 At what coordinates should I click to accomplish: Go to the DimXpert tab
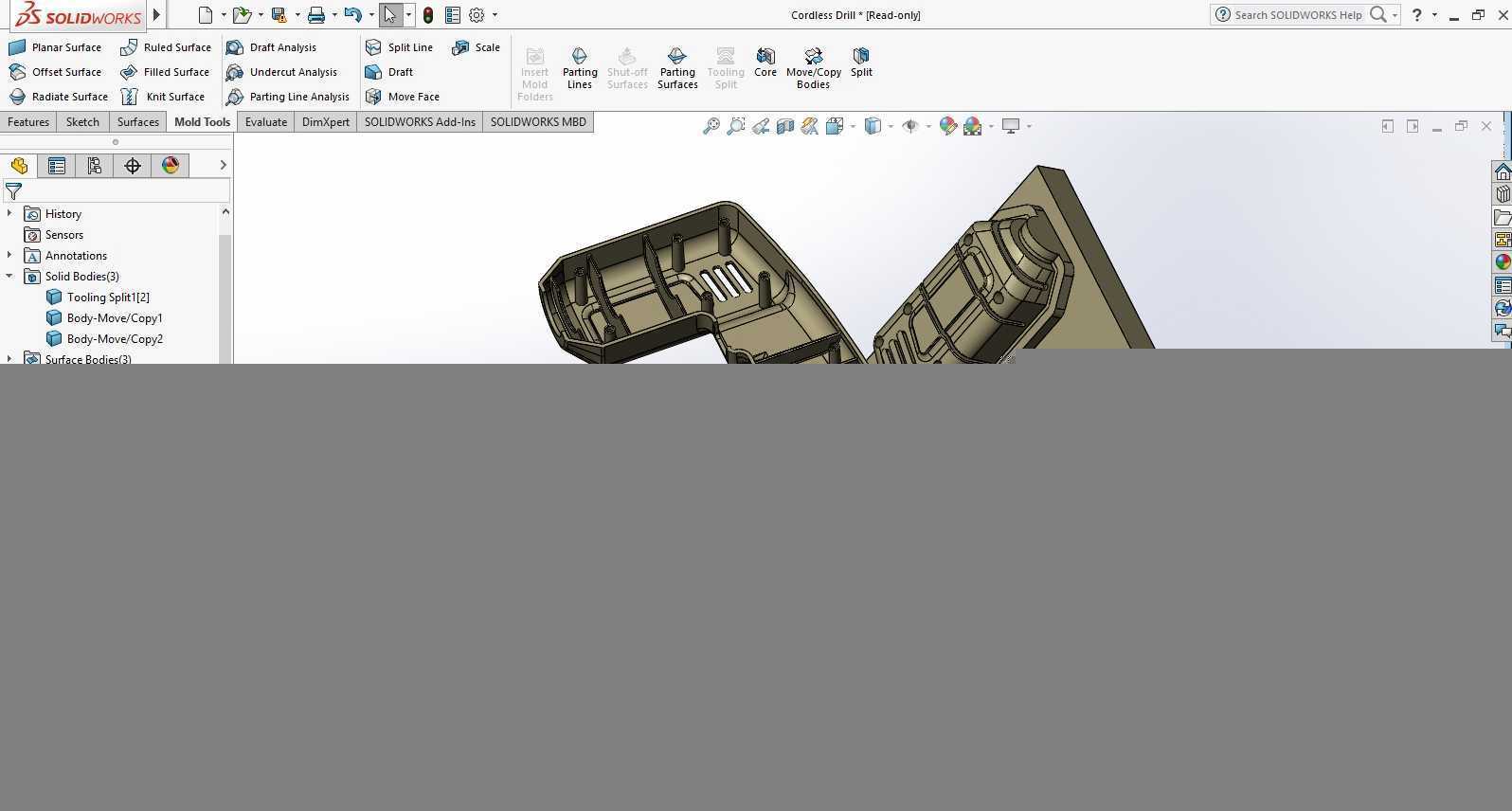326,122
